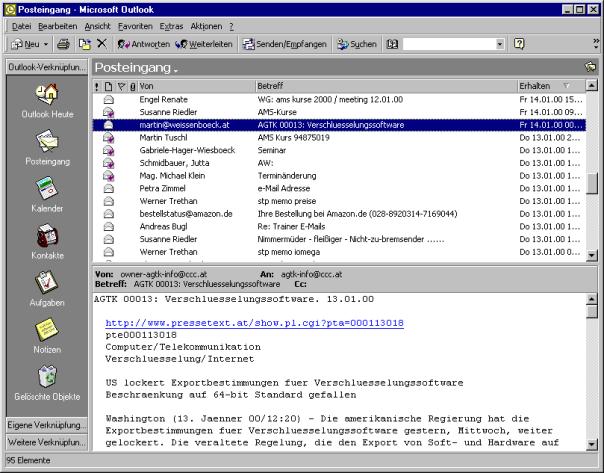Viewport: 604px width, 473px height.
Task: Select the Schmidbauer, Jutta AW: email
Action: (339, 163)
